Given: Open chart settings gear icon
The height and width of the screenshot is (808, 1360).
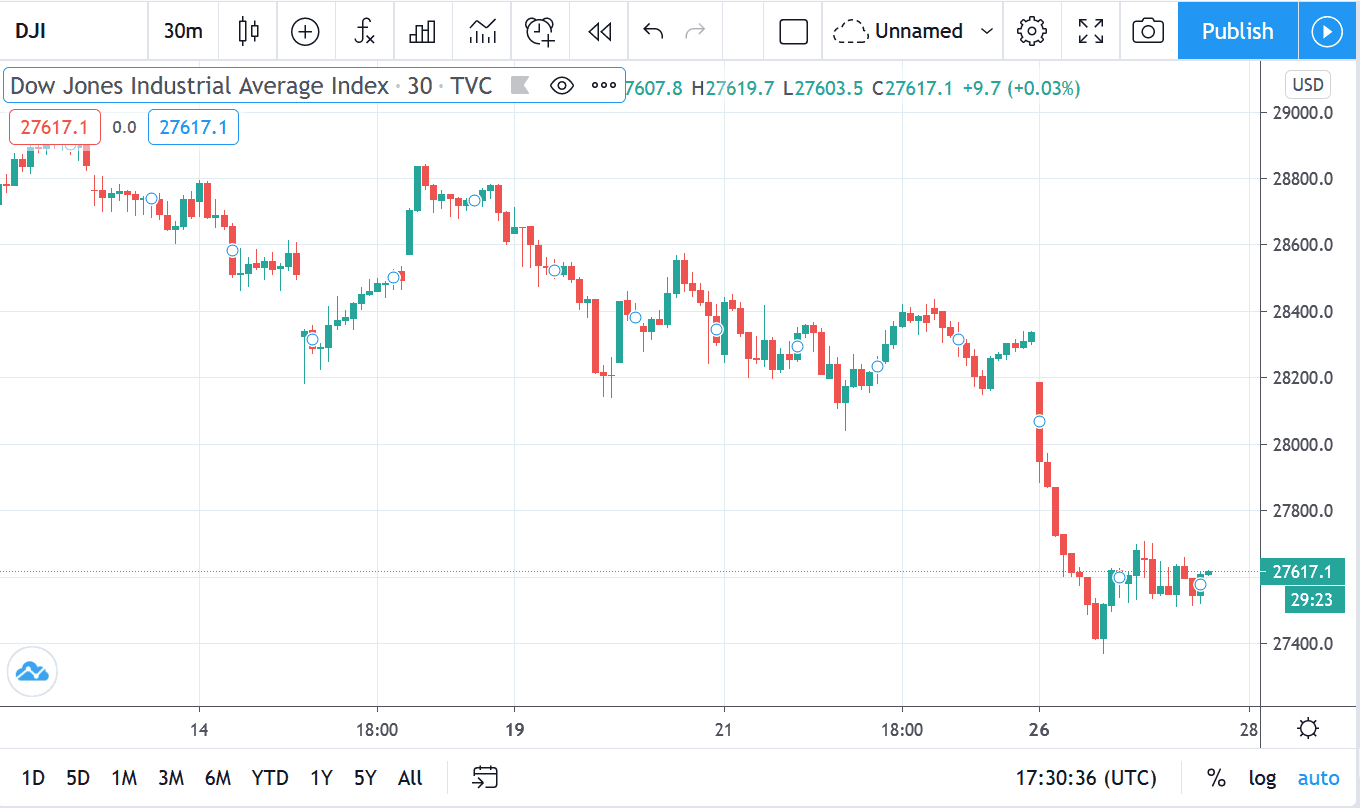Looking at the screenshot, I should 1031,31.
